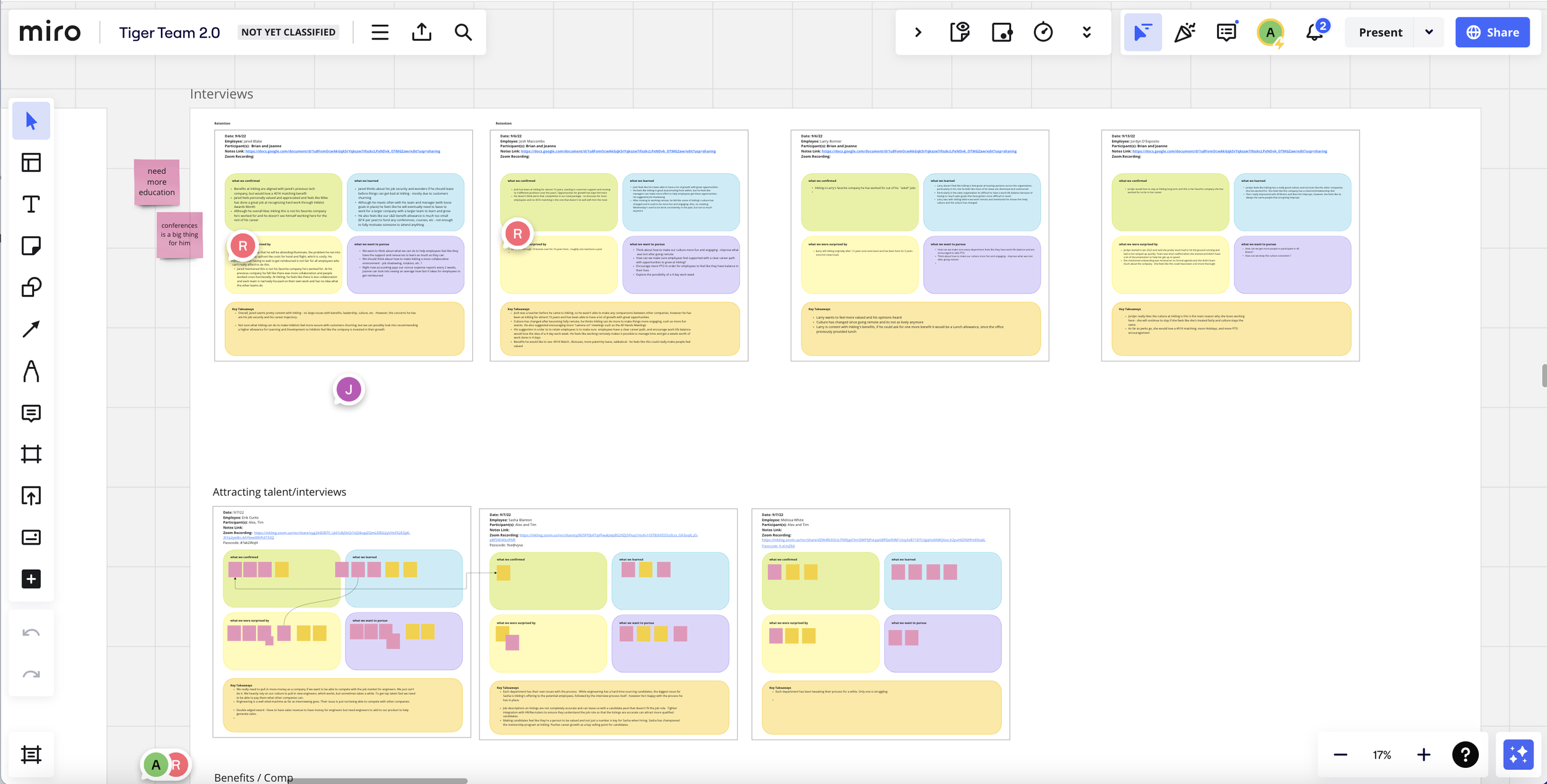Click the Share button
This screenshot has width=1547, height=784.
pos(1493,32)
